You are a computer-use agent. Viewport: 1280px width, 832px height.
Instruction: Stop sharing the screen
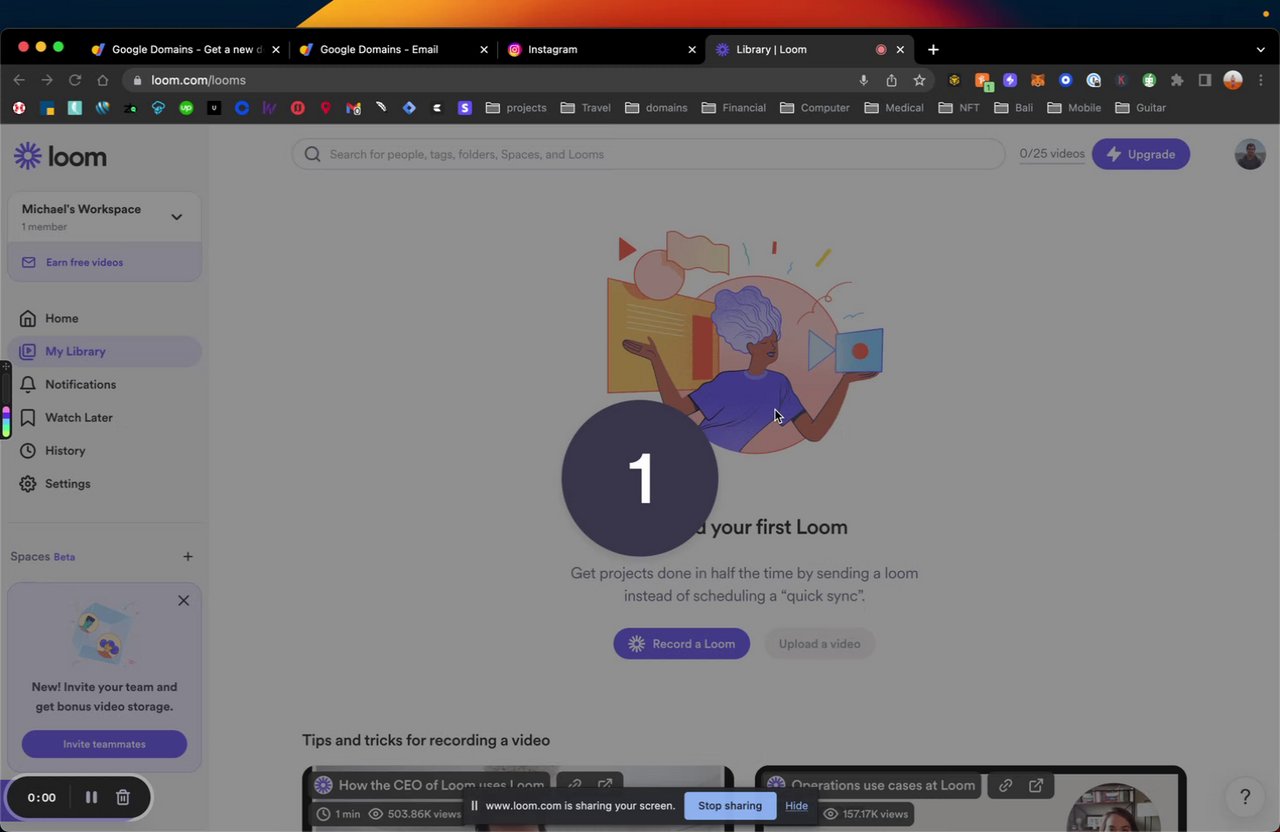pos(730,806)
